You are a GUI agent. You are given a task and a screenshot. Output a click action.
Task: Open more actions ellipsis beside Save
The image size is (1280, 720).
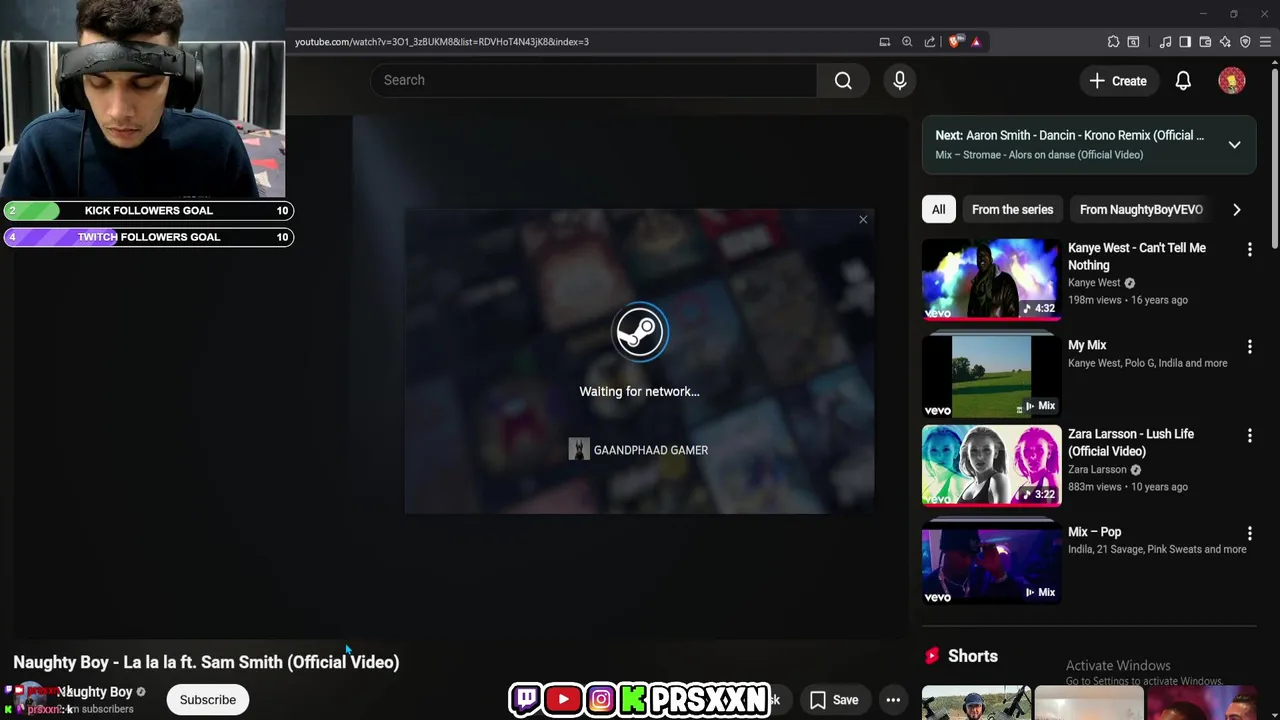click(x=893, y=700)
